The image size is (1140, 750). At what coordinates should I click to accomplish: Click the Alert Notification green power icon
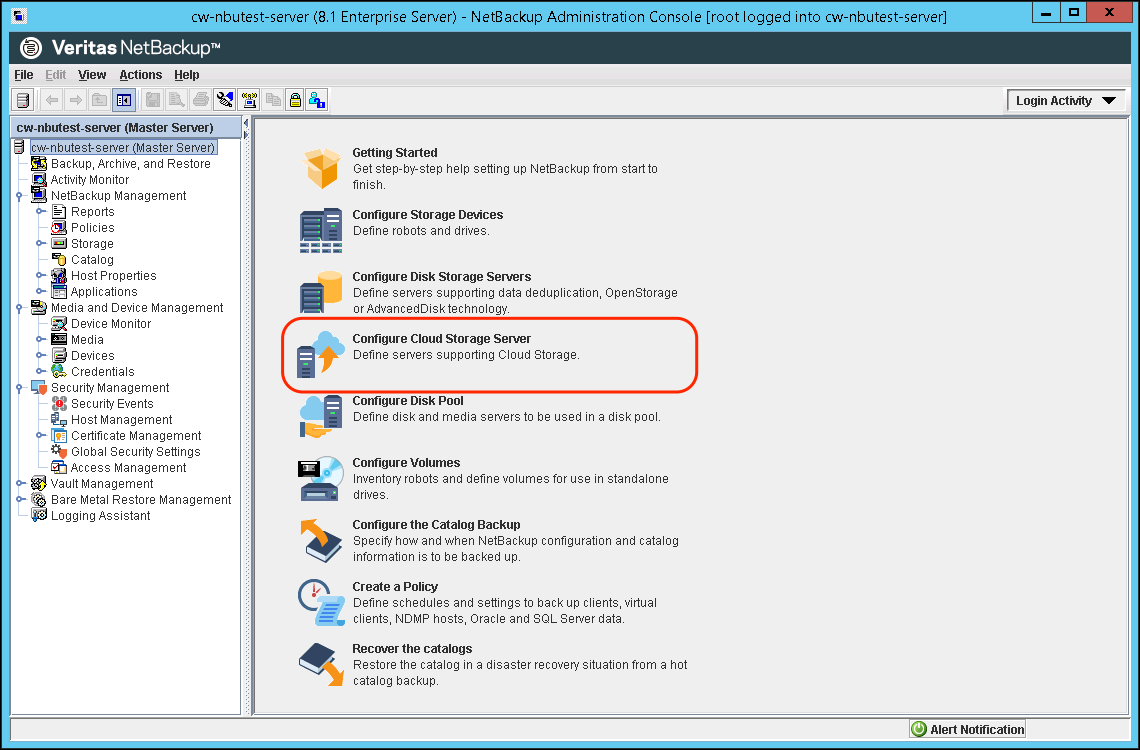click(919, 729)
